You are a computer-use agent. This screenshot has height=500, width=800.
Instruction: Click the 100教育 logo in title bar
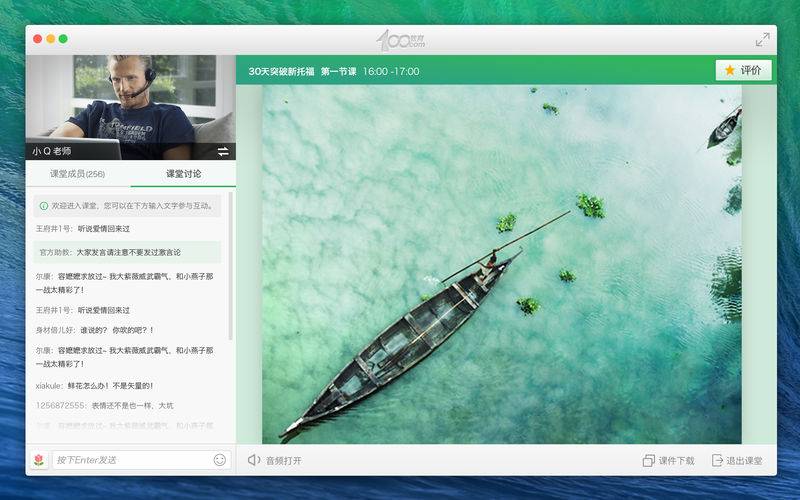tap(401, 40)
